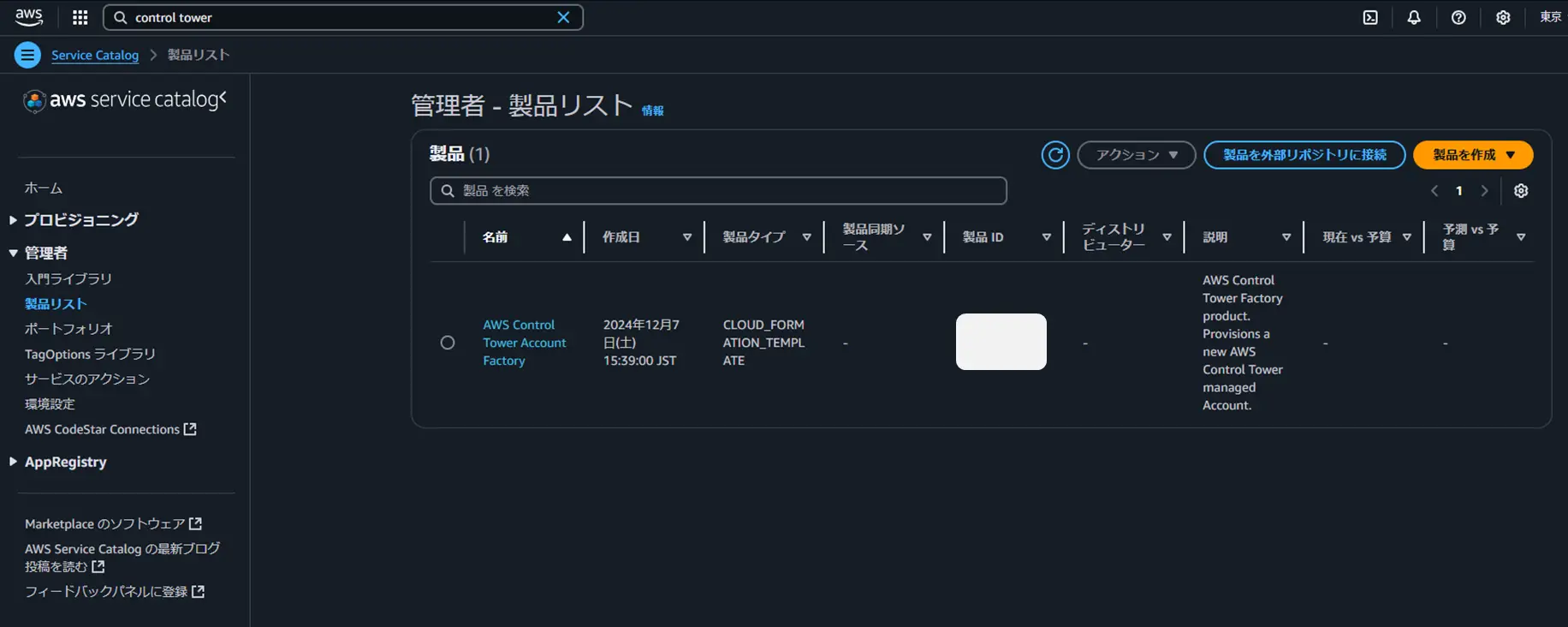This screenshot has width=1568, height=627.
Task: Click the CLOUD_FORMATION_TEMPLATE type cell
Action: (x=763, y=343)
